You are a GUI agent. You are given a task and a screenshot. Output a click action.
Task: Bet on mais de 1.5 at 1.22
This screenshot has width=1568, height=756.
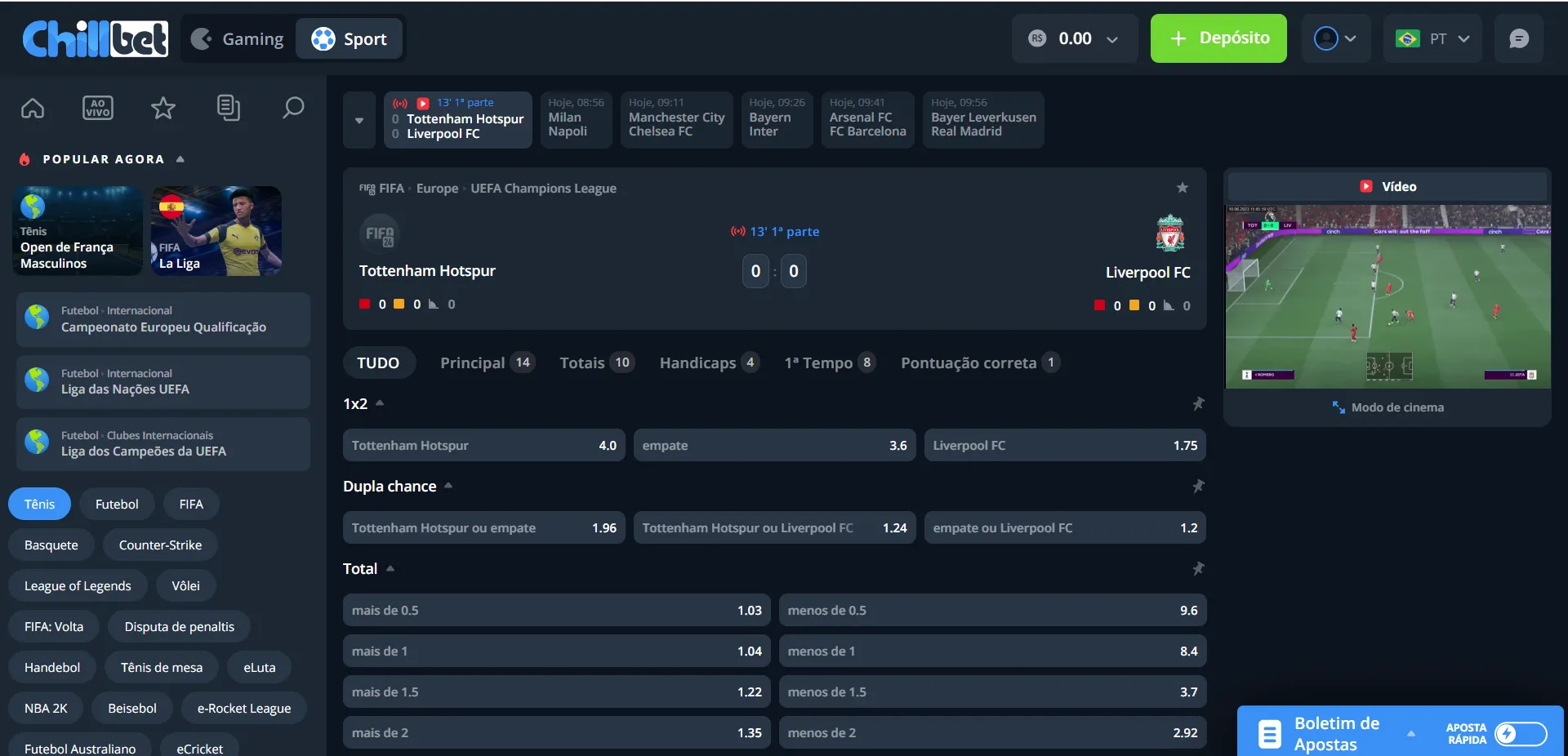[x=557, y=692]
